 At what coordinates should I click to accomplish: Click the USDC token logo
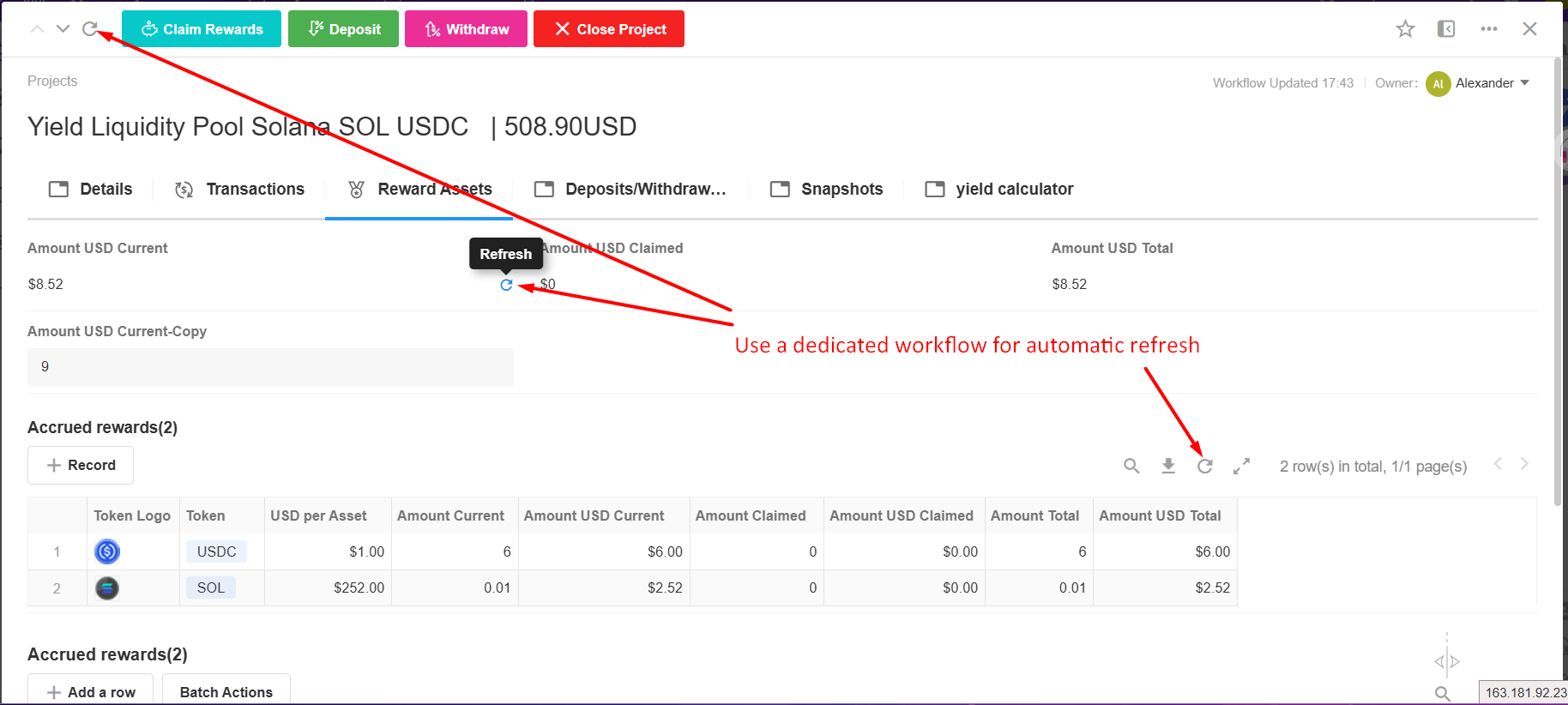click(107, 551)
